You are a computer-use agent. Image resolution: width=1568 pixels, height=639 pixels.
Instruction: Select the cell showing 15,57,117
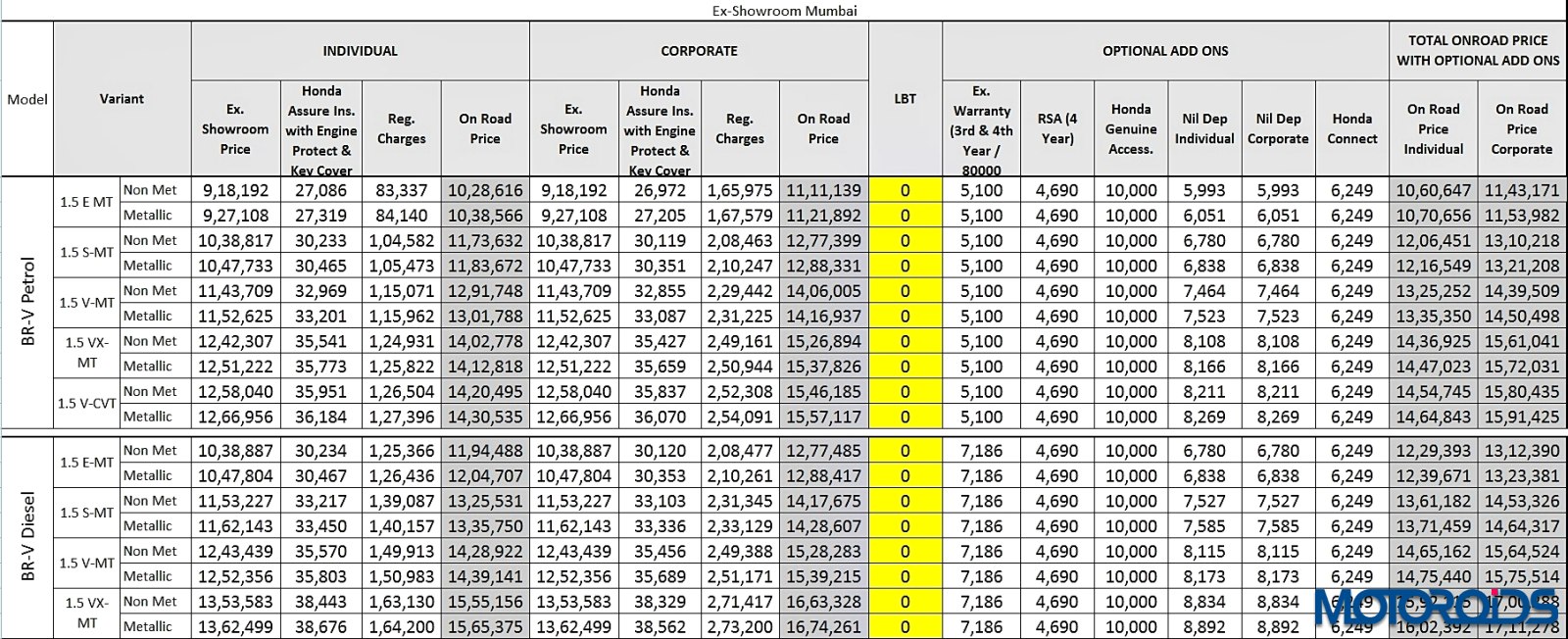coord(823,417)
